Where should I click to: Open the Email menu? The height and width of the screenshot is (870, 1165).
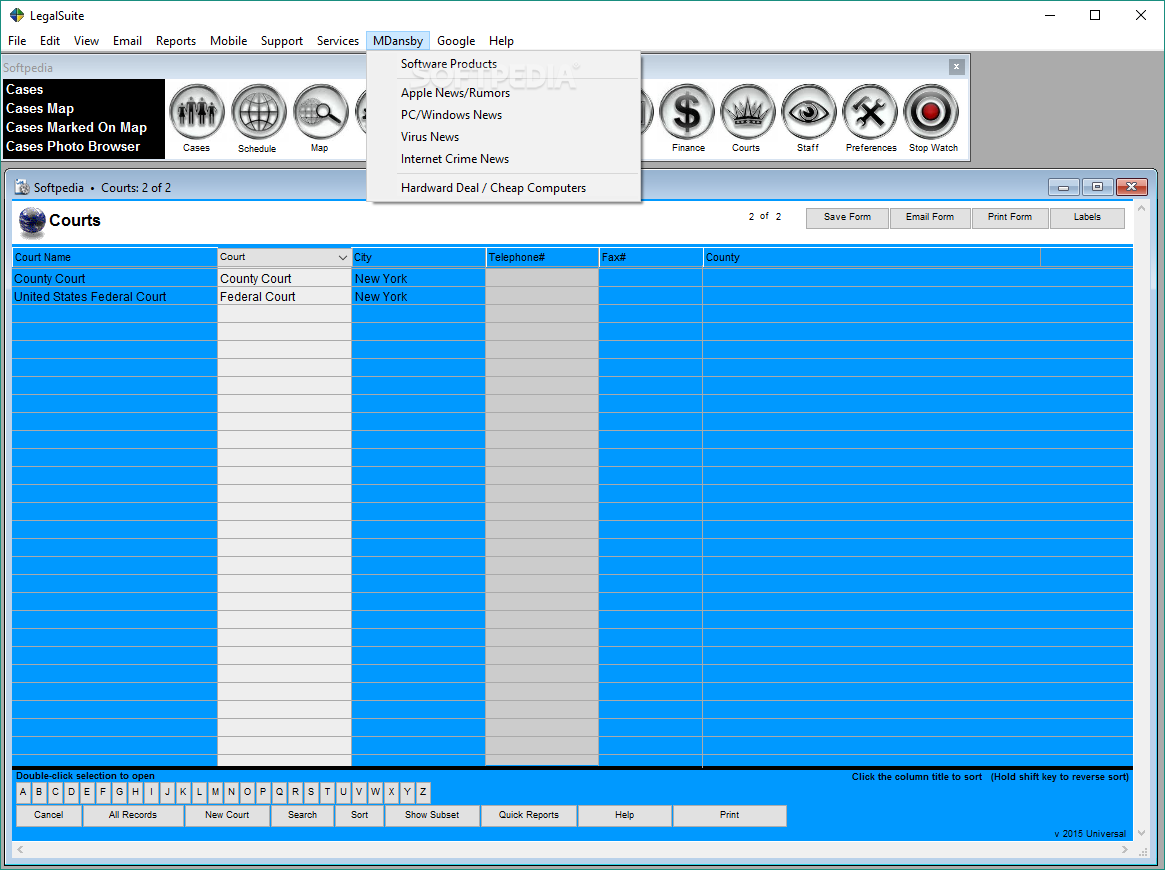(127, 41)
